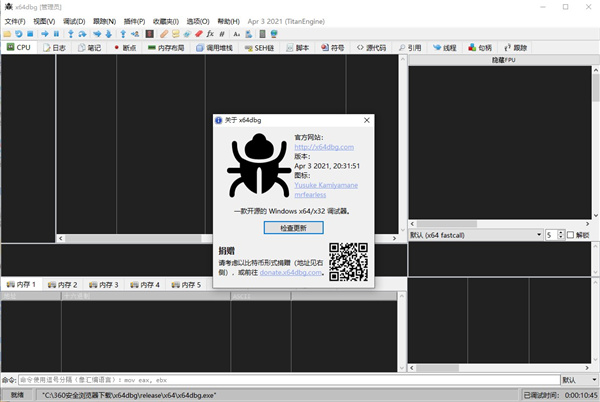The height and width of the screenshot is (402, 600).
Task: Click the # labels toolbar icon
Action: pos(221,33)
